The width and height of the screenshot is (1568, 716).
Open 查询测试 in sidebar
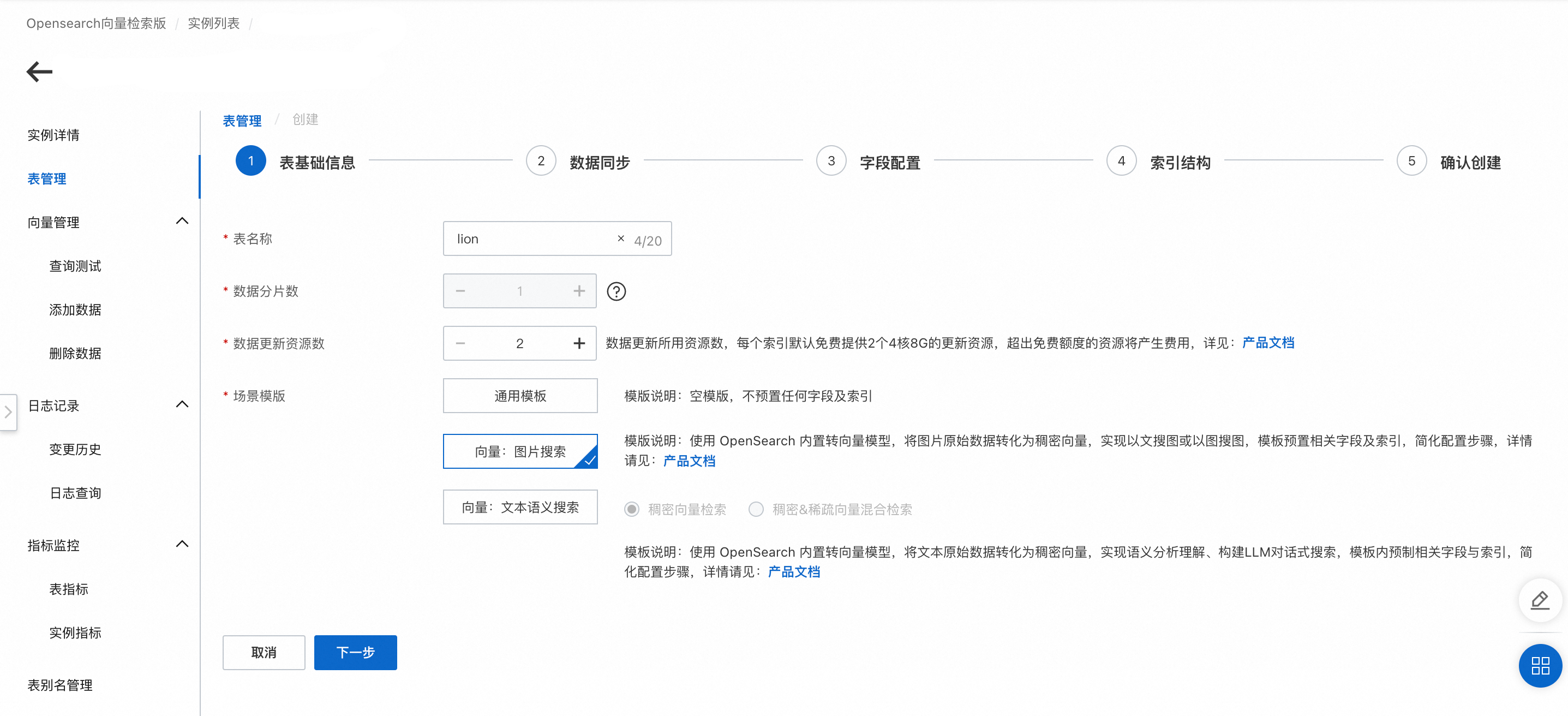[75, 266]
